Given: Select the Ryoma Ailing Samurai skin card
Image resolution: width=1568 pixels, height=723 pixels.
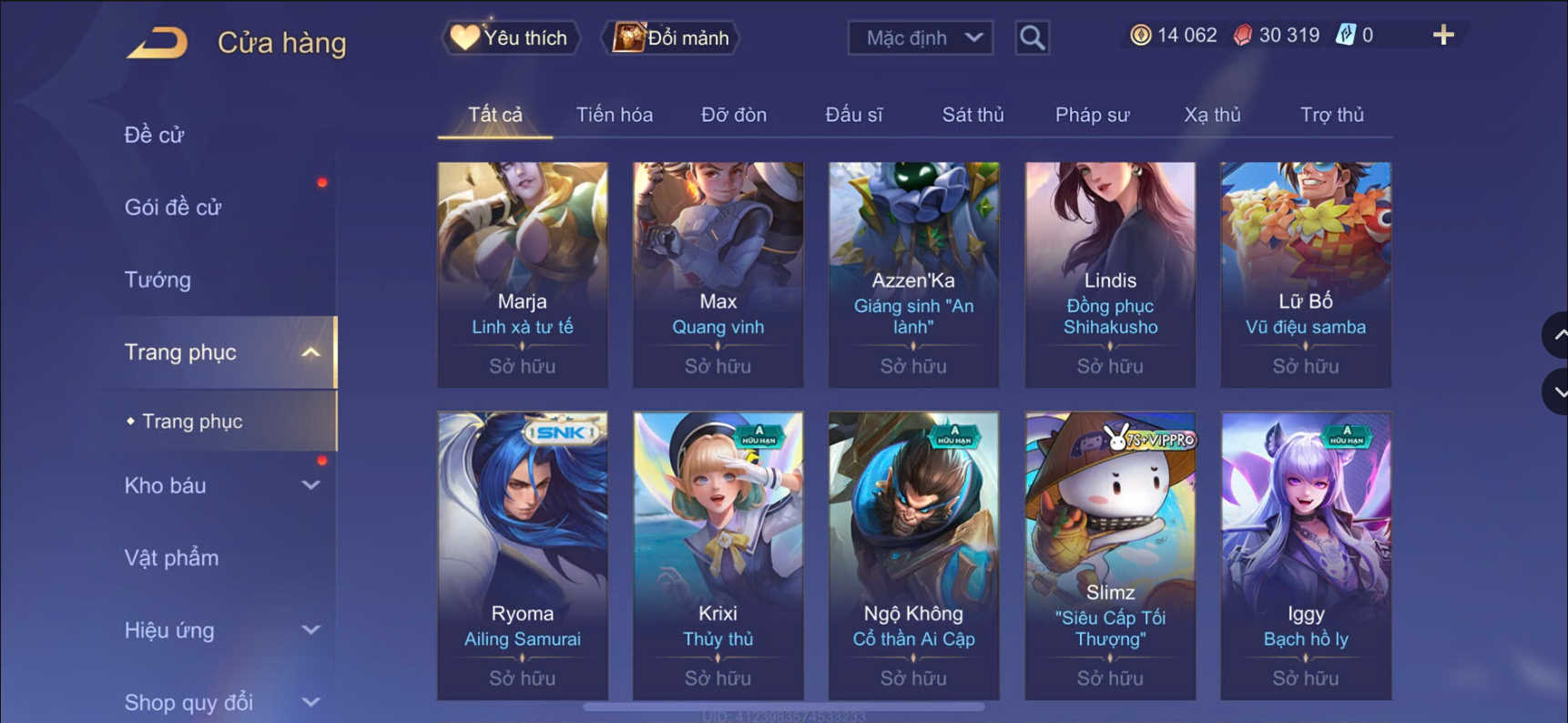Looking at the screenshot, I should click(523, 555).
